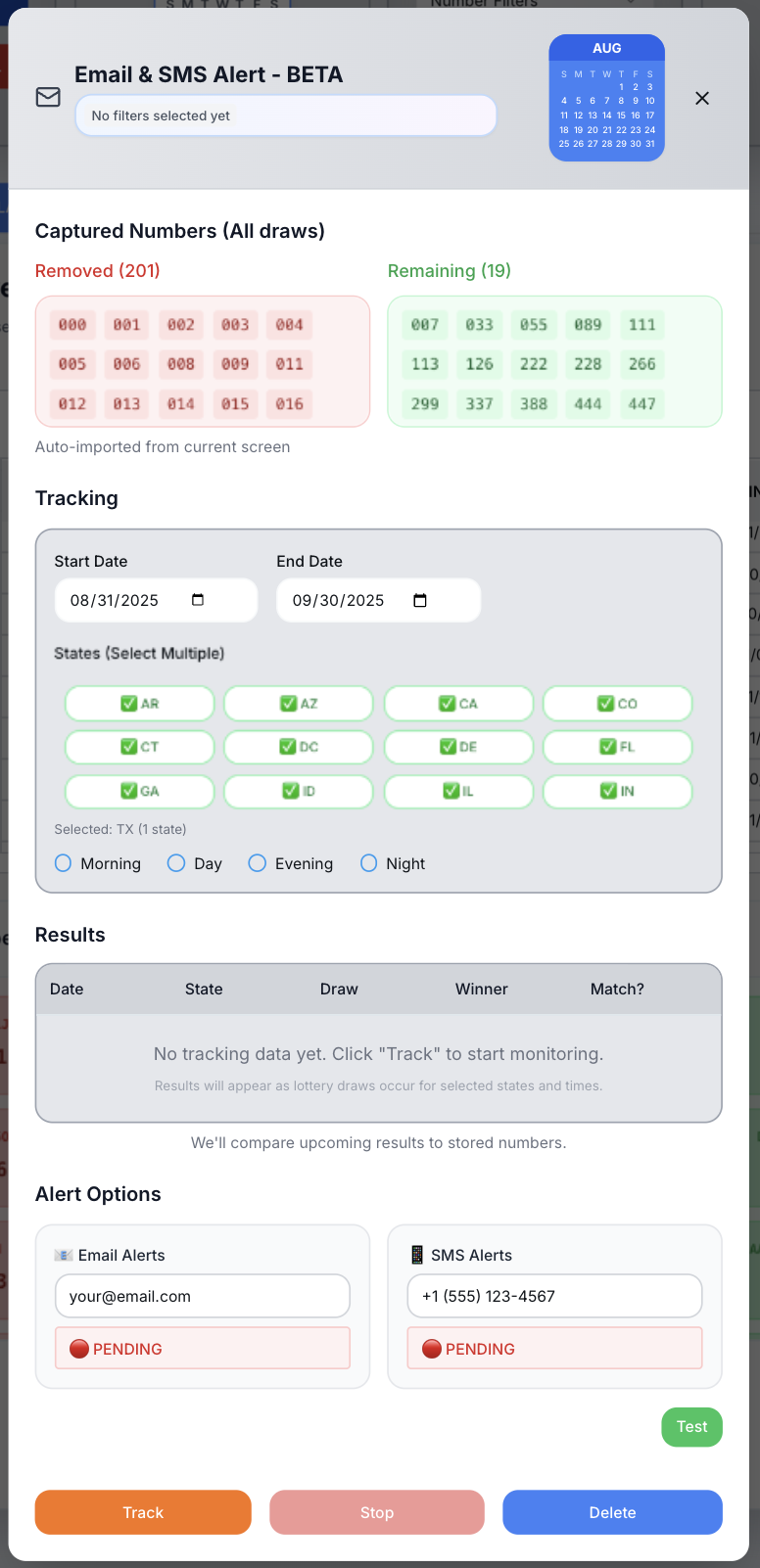This screenshot has height=1568, width=760.
Task: Start monitoring with the Track button
Action: [x=143, y=1512]
